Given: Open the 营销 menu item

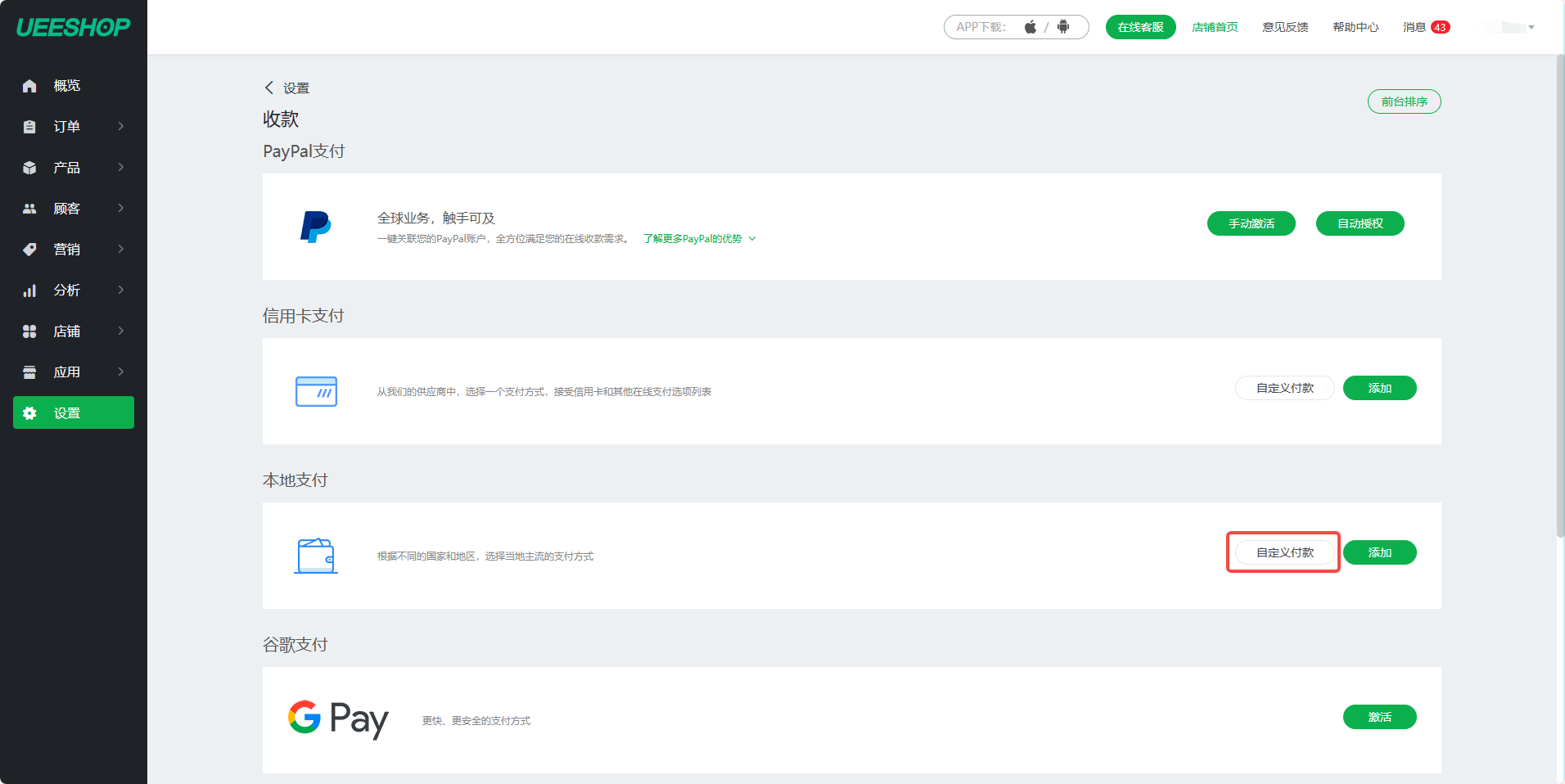Looking at the screenshot, I should pyautogui.click(x=74, y=250).
